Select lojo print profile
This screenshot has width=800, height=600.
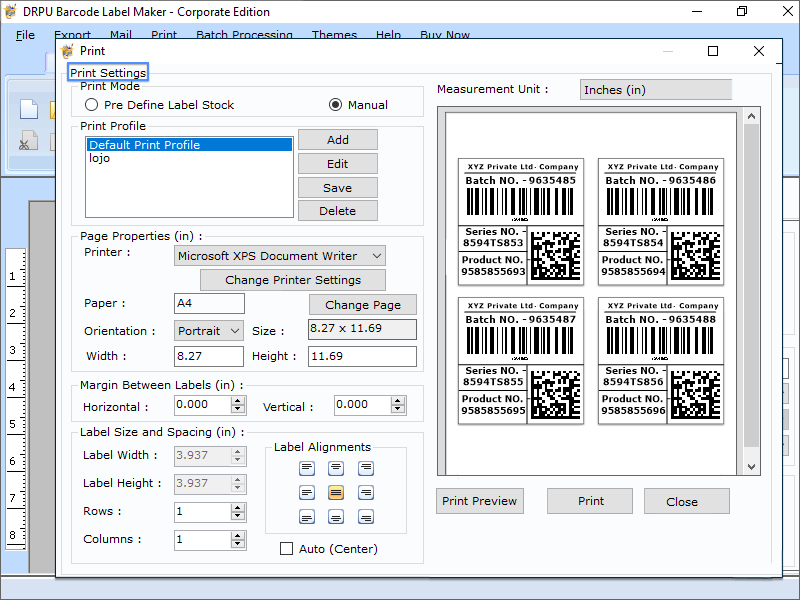(x=189, y=158)
